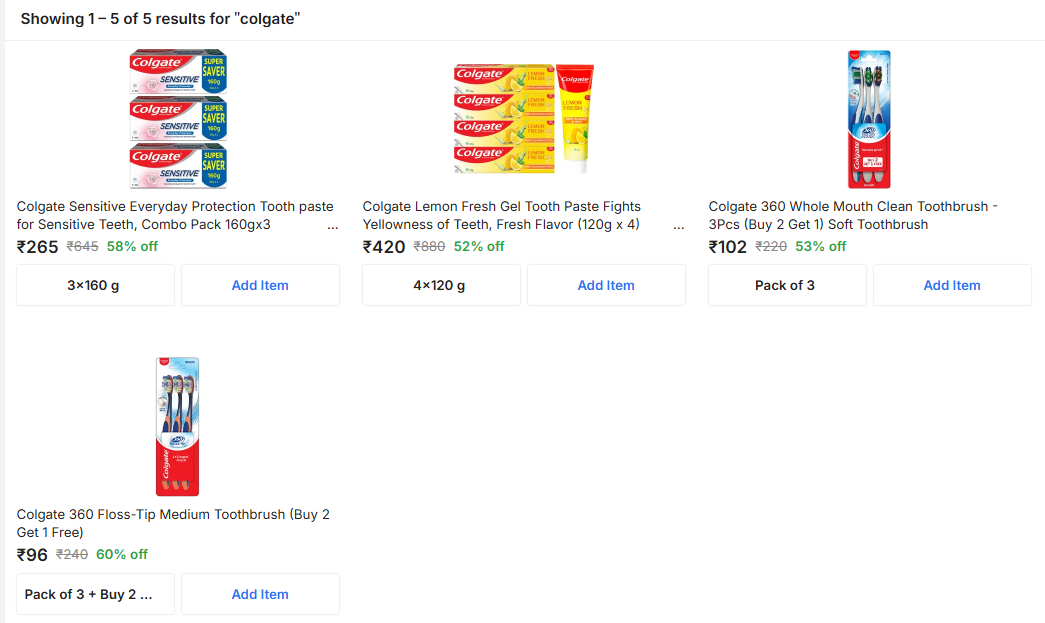Open Colgate 360 Whole Mouth Clean title link
Screen dimensions: 1045x623
coord(853,215)
